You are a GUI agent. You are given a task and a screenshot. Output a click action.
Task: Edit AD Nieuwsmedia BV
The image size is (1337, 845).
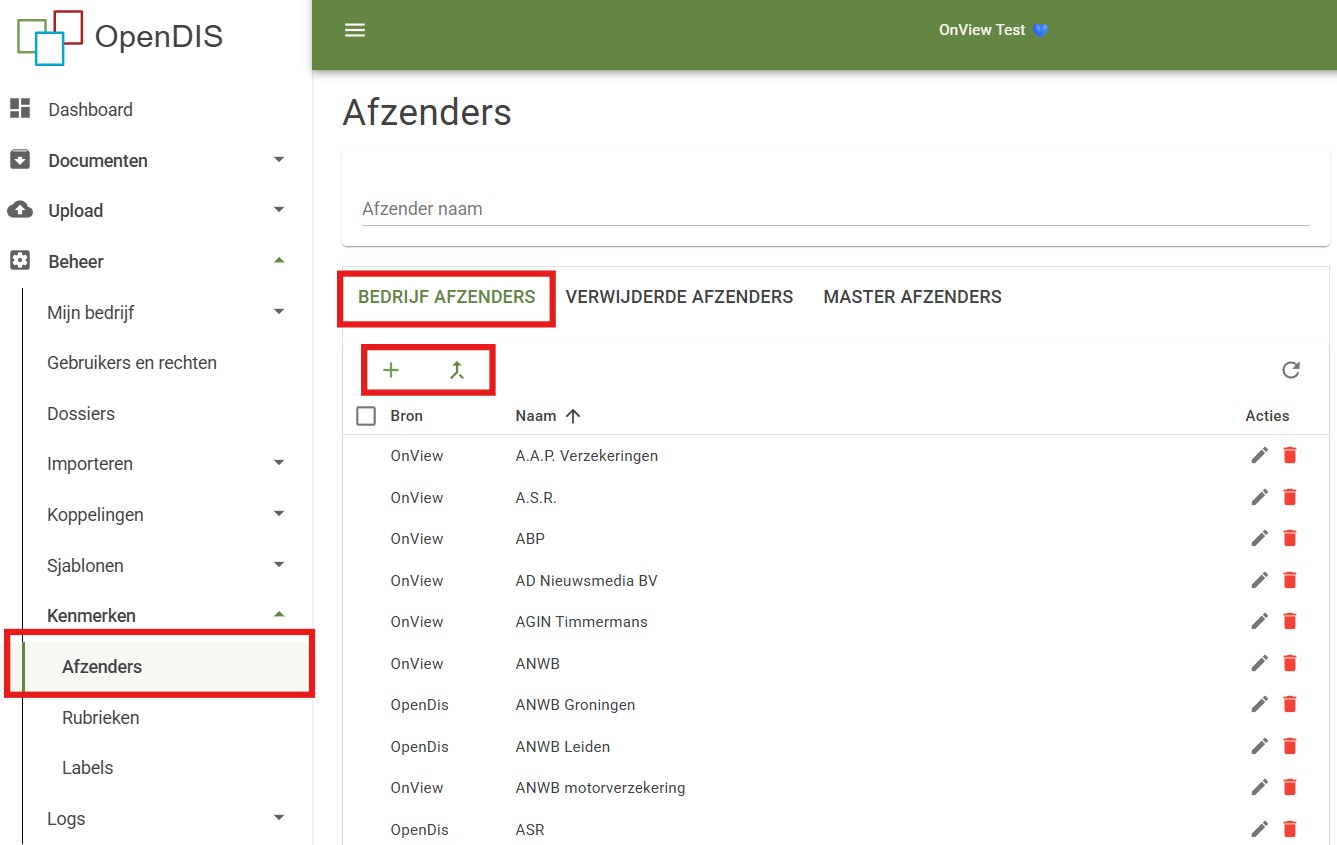click(x=1260, y=580)
